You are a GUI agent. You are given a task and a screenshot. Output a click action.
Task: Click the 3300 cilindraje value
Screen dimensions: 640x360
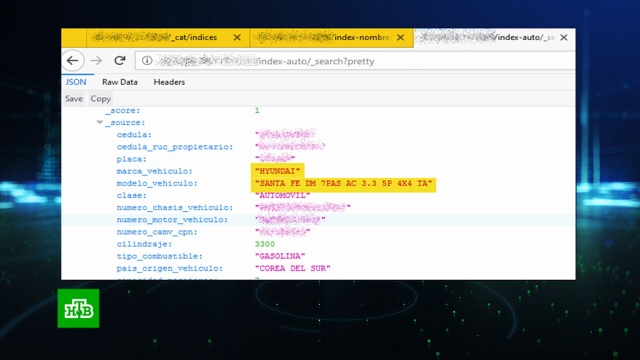(x=265, y=244)
